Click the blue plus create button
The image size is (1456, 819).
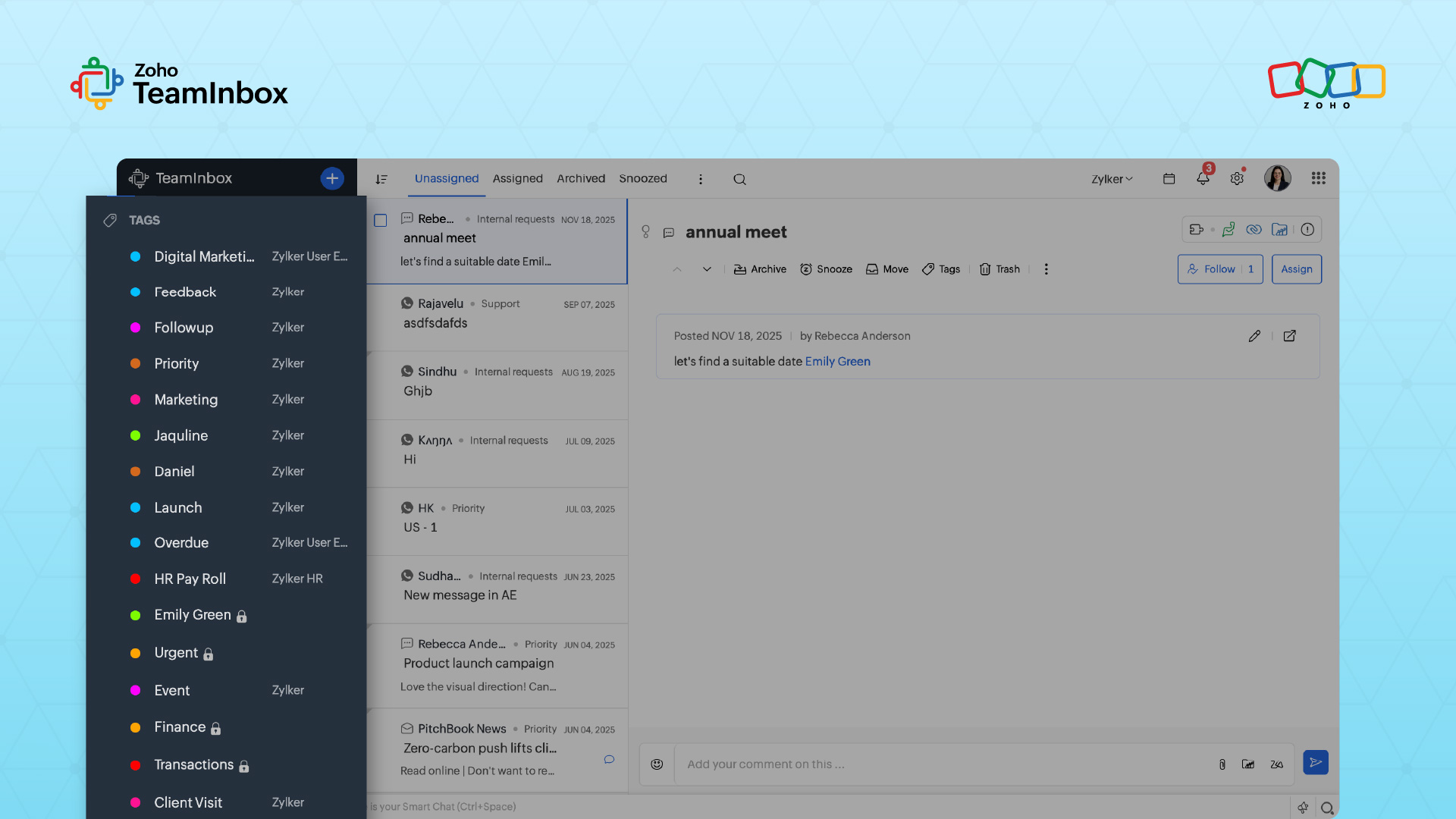pos(332,178)
